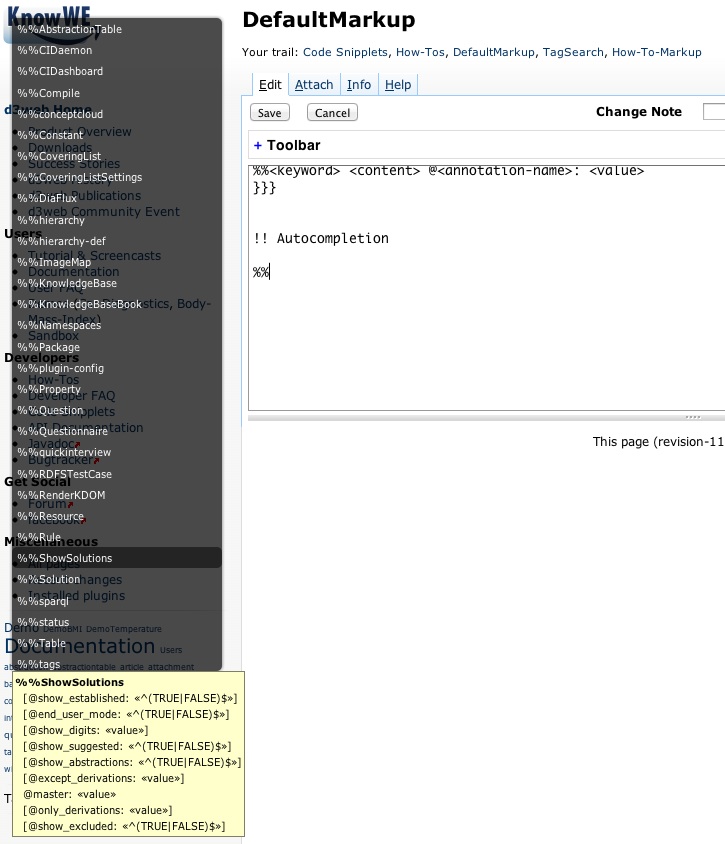Open the Info tab
Viewport: 725px width, 844px height.
(x=358, y=85)
